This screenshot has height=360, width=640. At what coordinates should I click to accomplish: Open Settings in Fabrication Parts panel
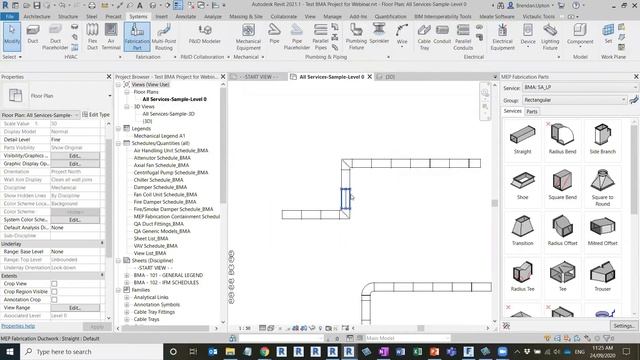click(x=623, y=326)
